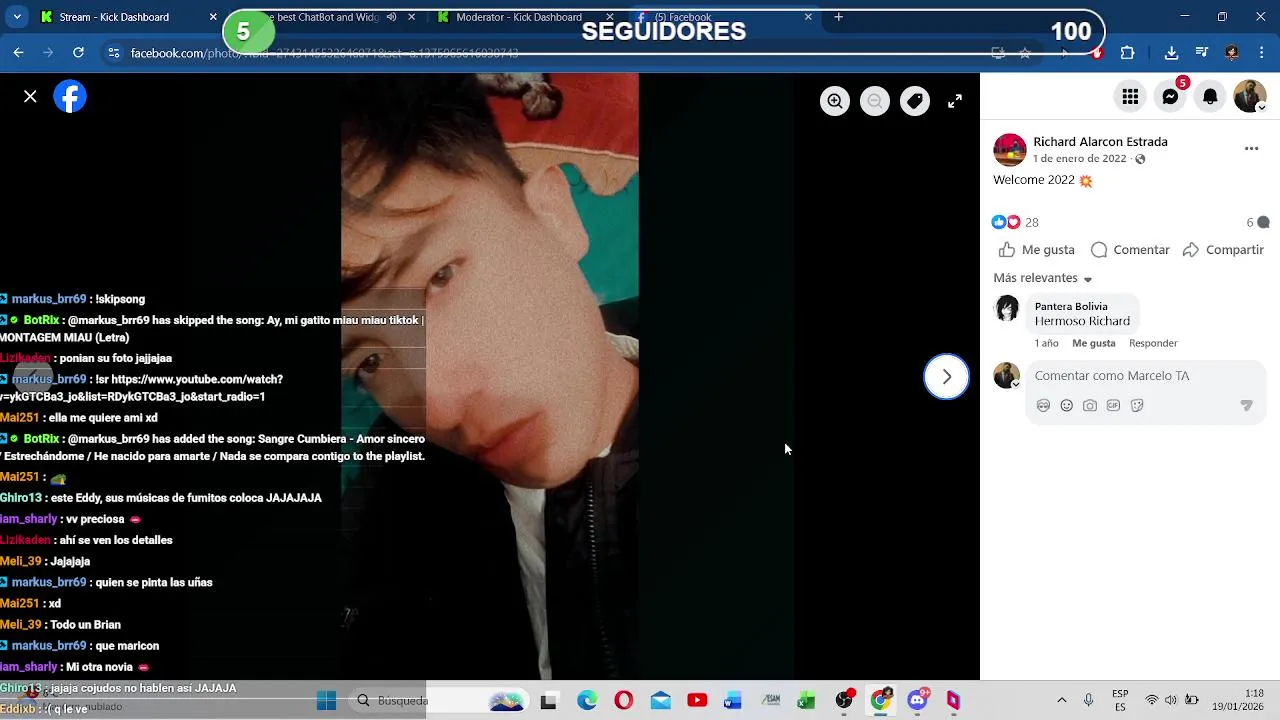The image size is (1280, 720).
Task: Show hidden system tray icons
Action: pyautogui.click(x=1061, y=701)
